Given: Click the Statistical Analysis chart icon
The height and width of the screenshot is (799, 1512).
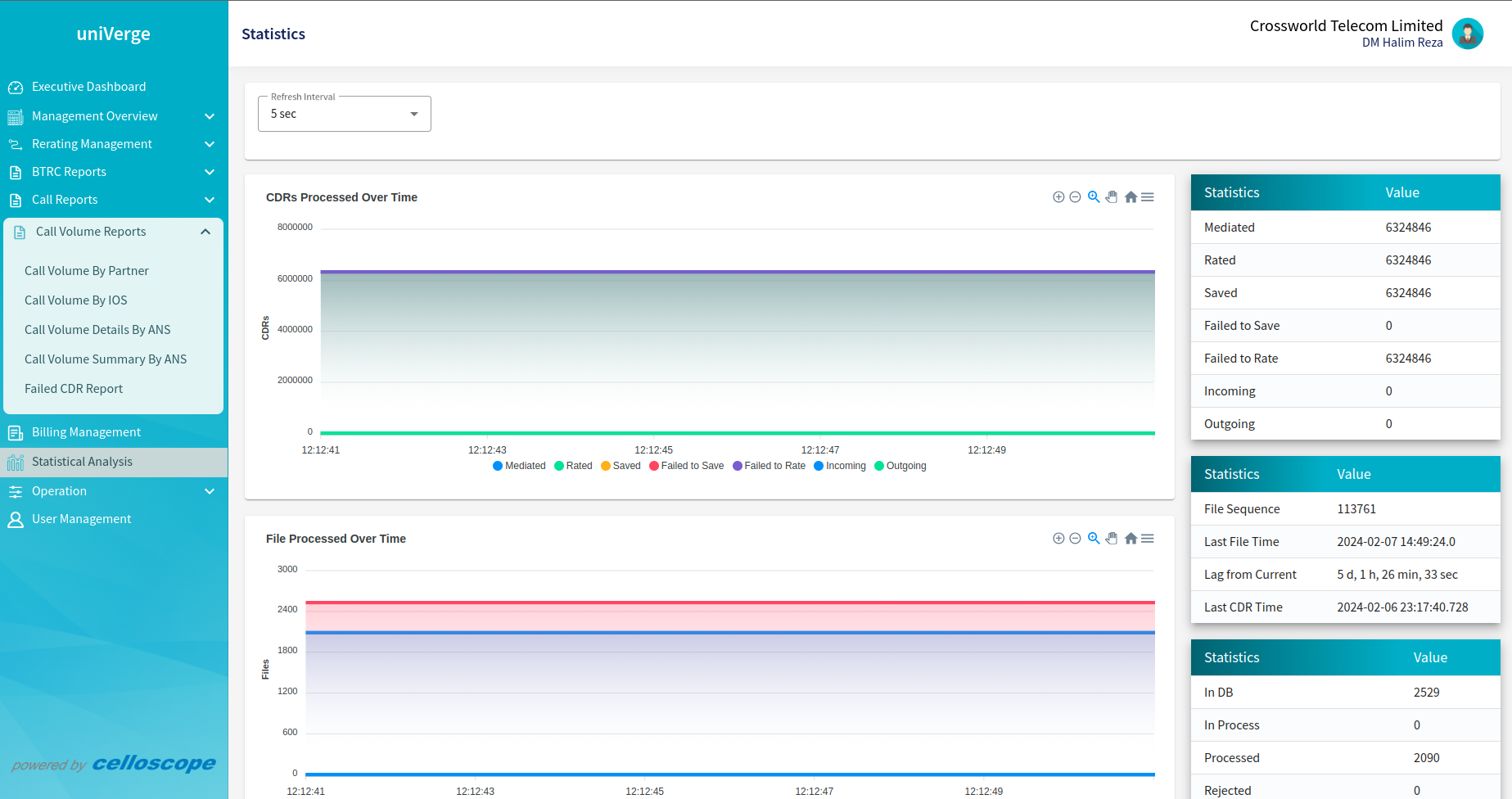Looking at the screenshot, I should (16, 462).
